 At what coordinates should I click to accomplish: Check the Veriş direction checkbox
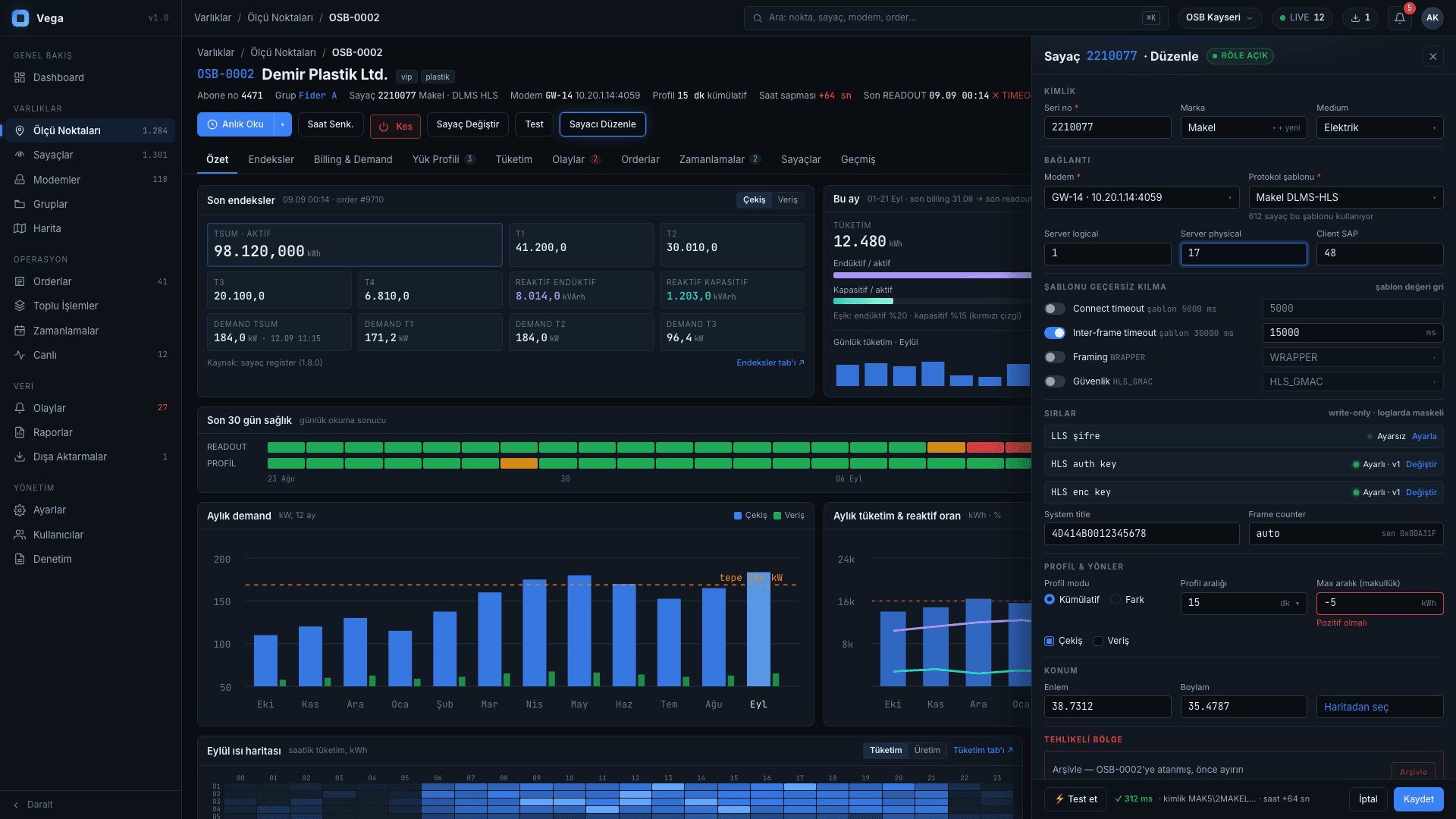tap(1098, 641)
